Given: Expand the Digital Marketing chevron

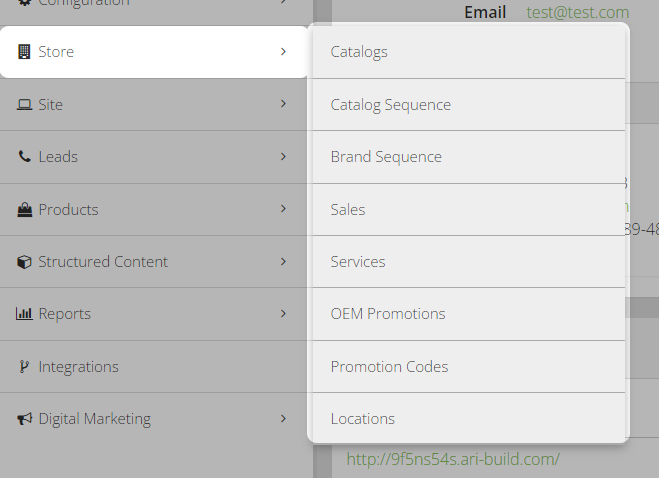Looking at the screenshot, I should coord(283,419).
